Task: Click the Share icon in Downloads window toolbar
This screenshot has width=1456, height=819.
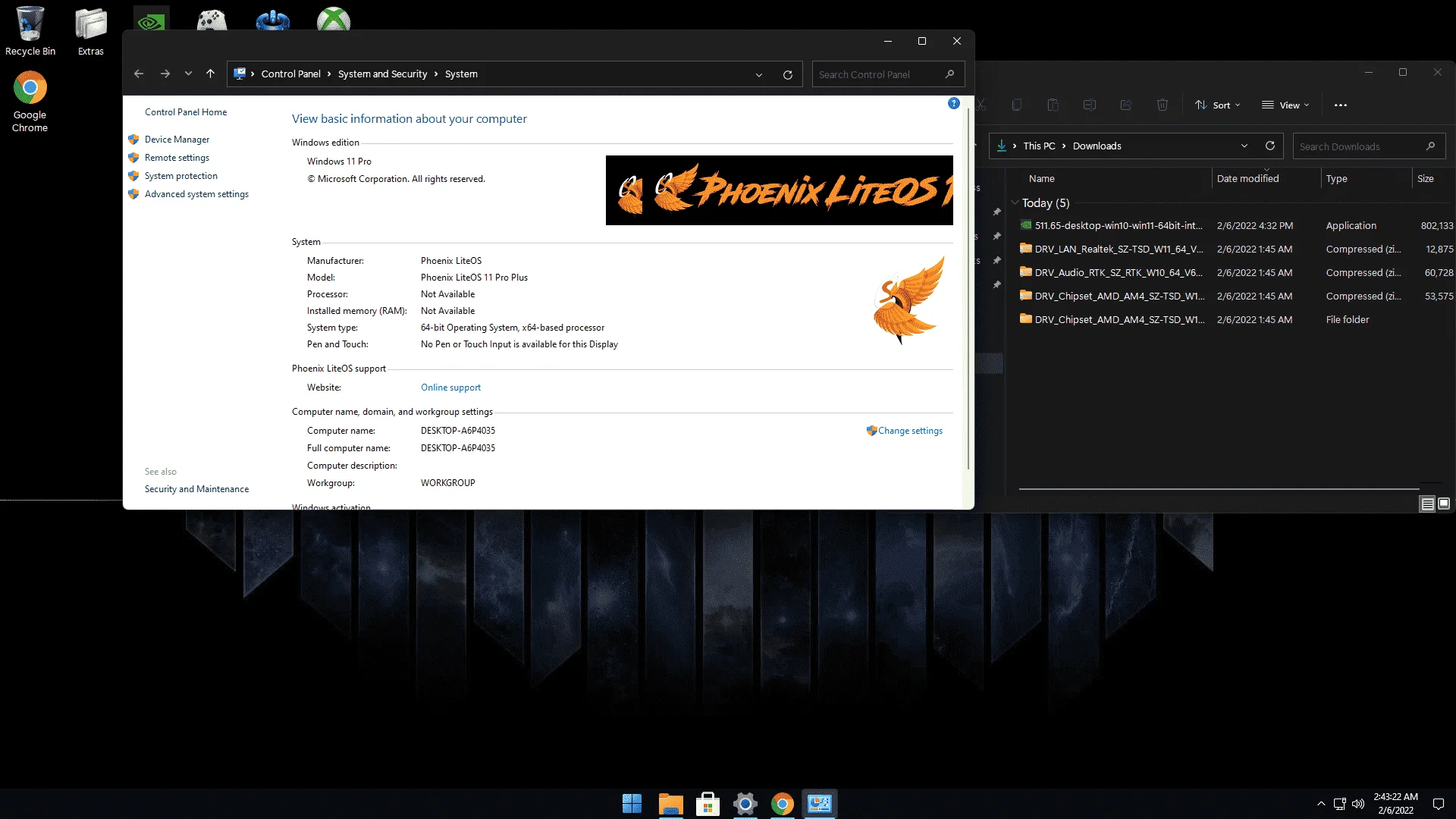Action: point(1126,105)
